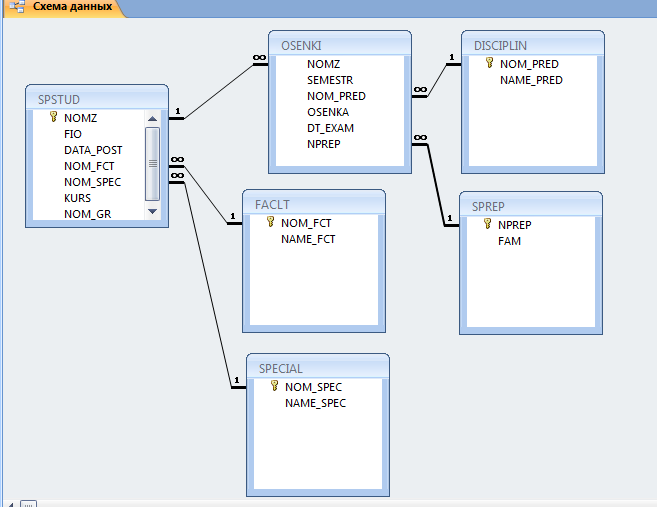Select the NOM_PRED field in OSENKI
Viewport: 657px width, 507px height.
tap(336, 96)
